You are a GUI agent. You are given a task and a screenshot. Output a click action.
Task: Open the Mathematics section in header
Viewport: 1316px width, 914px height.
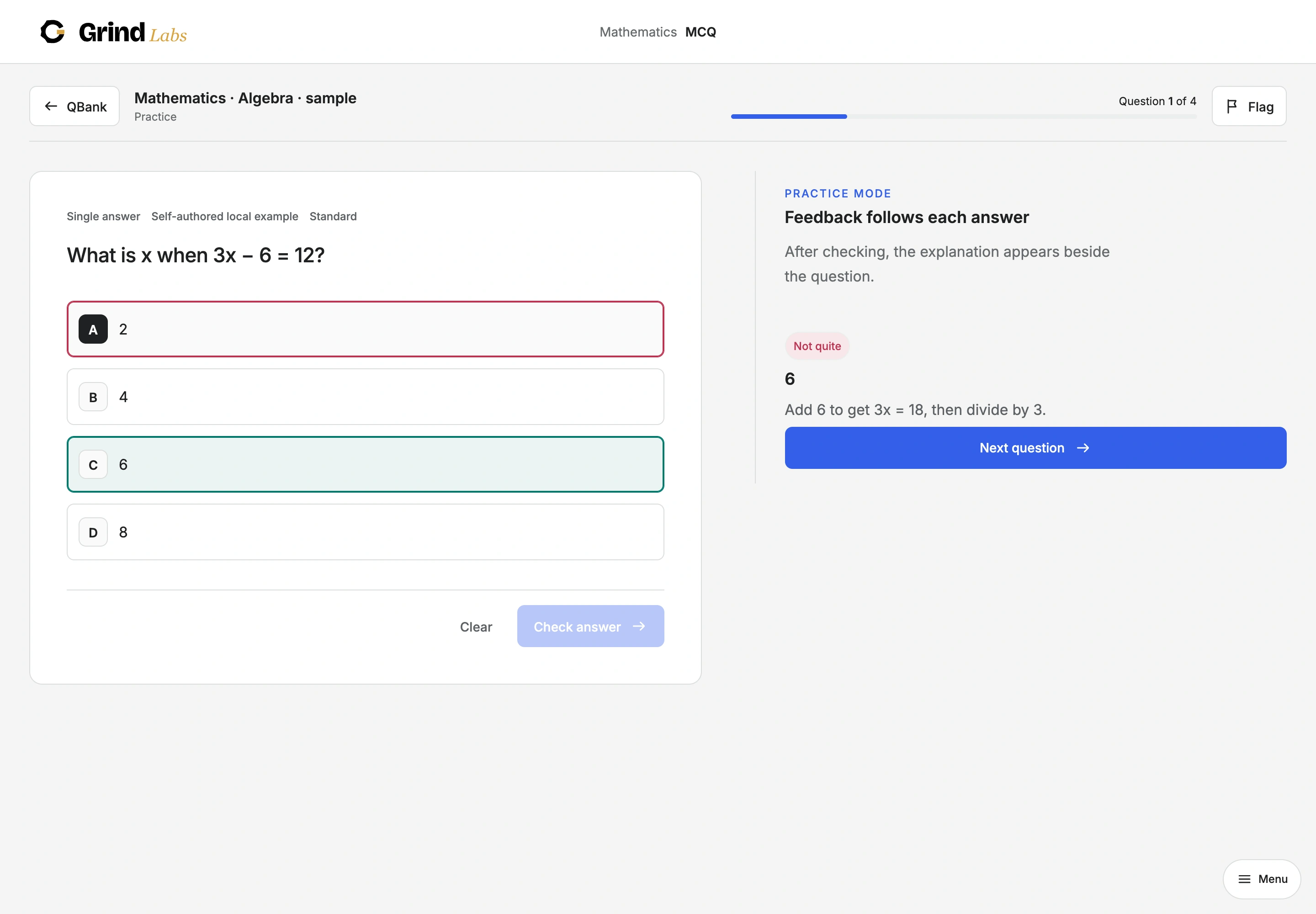coord(638,32)
